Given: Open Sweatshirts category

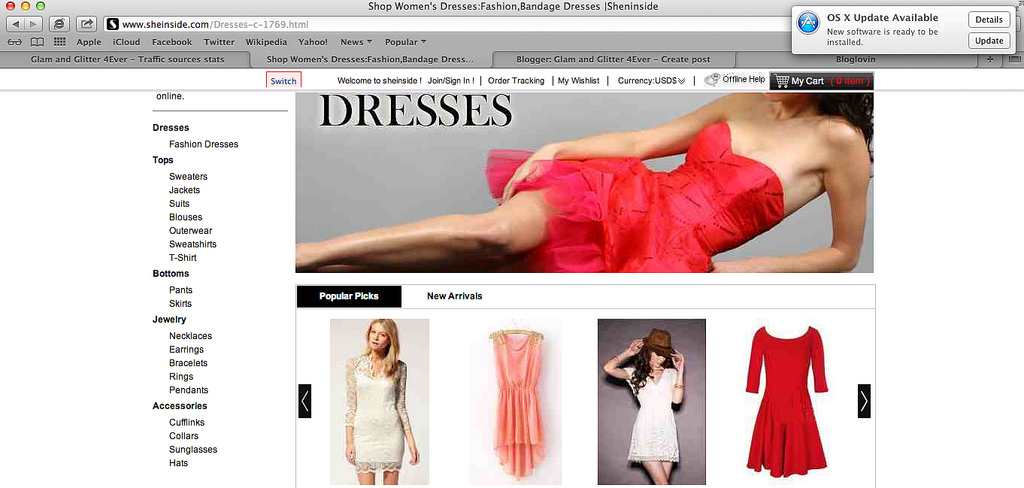Looking at the screenshot, I should click(x=193, y=244).
